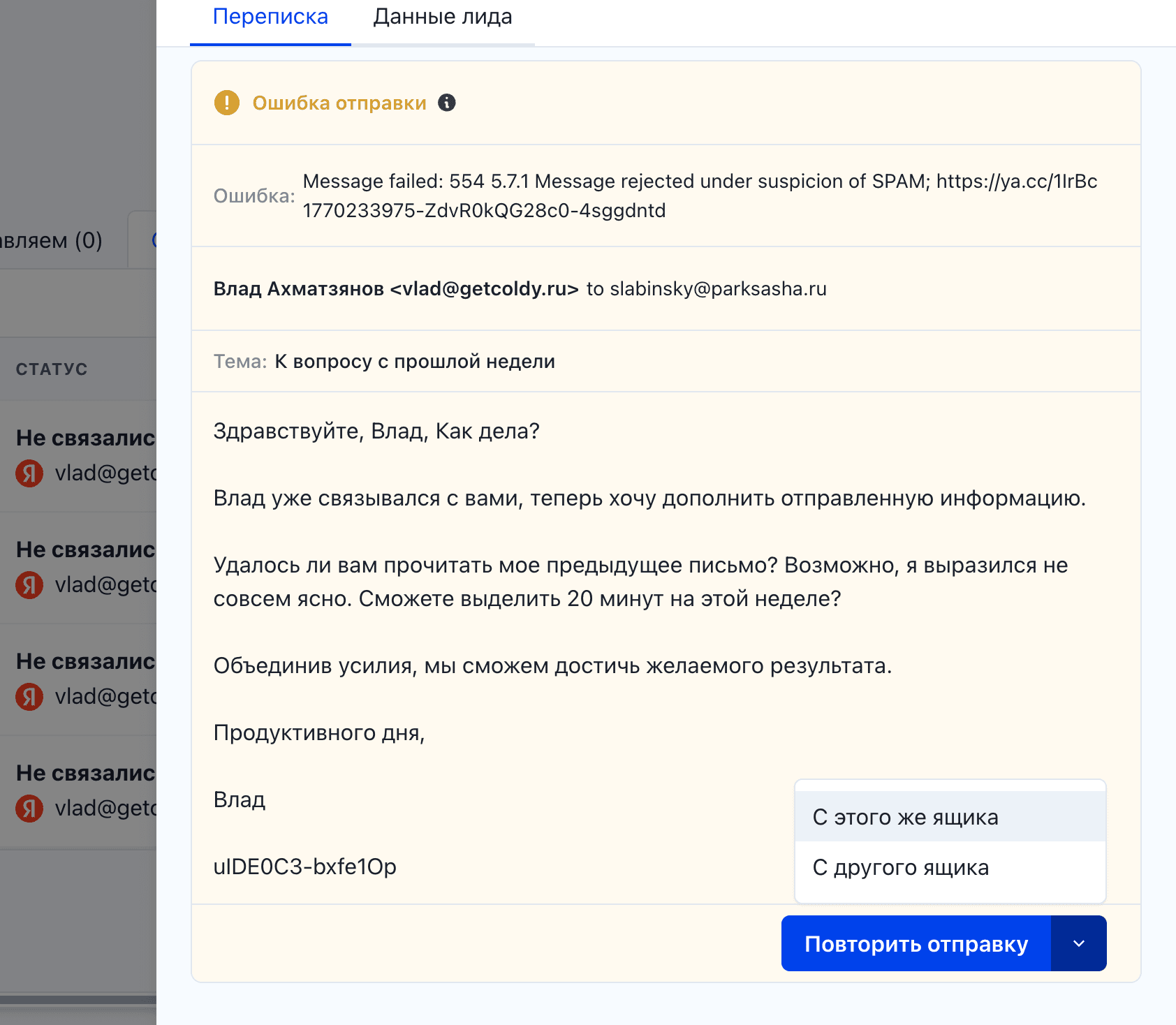Viewport: 1176px width, 1025px height.
Task: Click the Yandex icon in third status row
Action: pyautogui.click(x=29, y=697)
